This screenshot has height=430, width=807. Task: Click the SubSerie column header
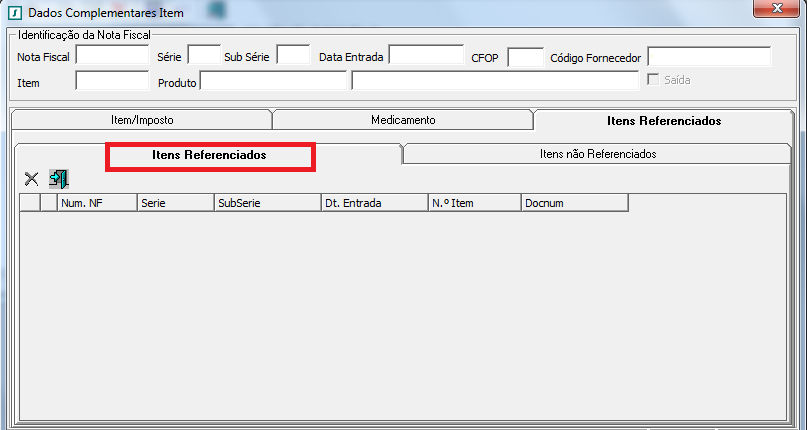click(x=268, y=203)
